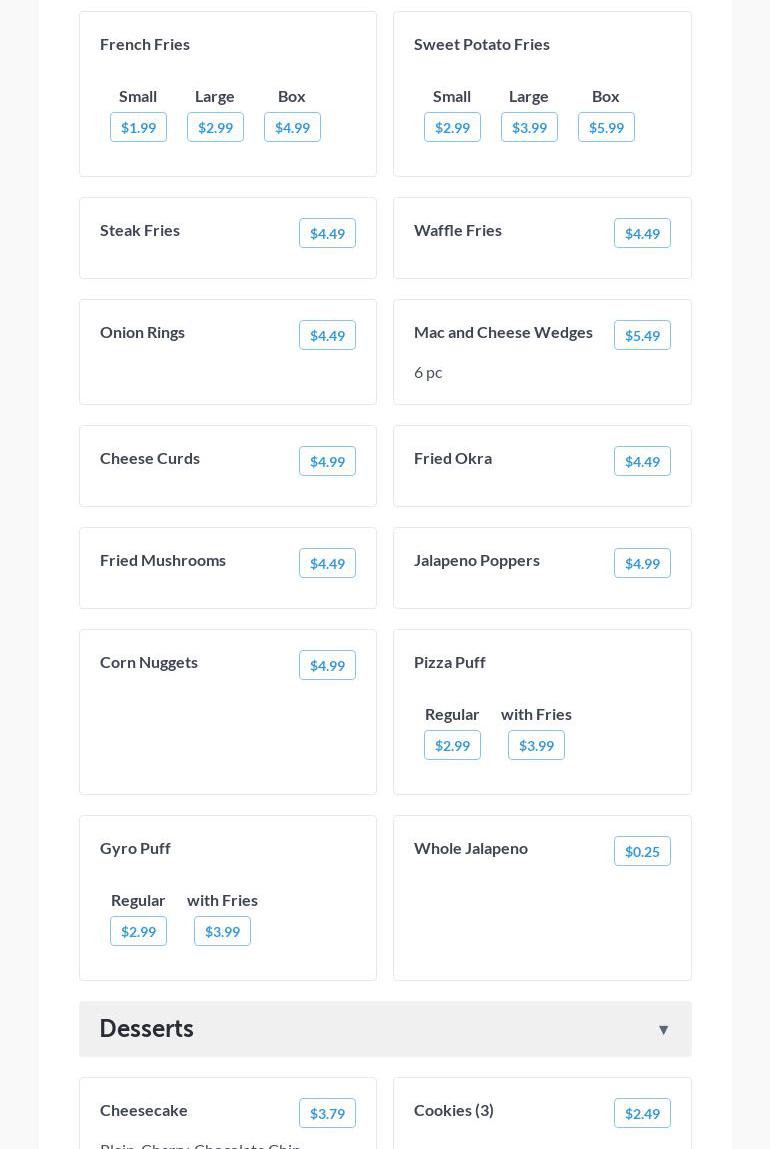Pick French Fries Box $4.99 price

point(292,127)
